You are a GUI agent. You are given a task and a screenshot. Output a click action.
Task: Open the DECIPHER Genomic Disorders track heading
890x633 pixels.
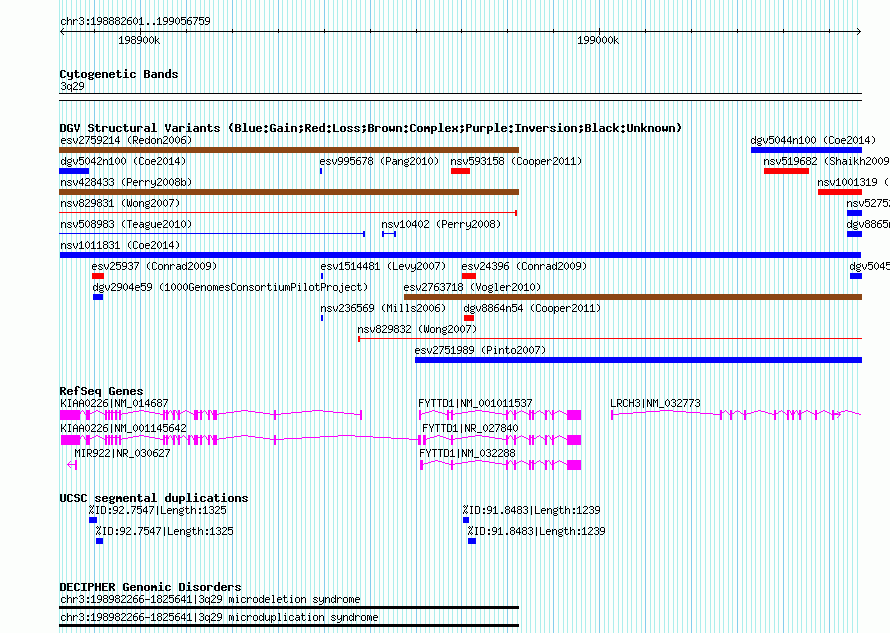click(150, 586)
